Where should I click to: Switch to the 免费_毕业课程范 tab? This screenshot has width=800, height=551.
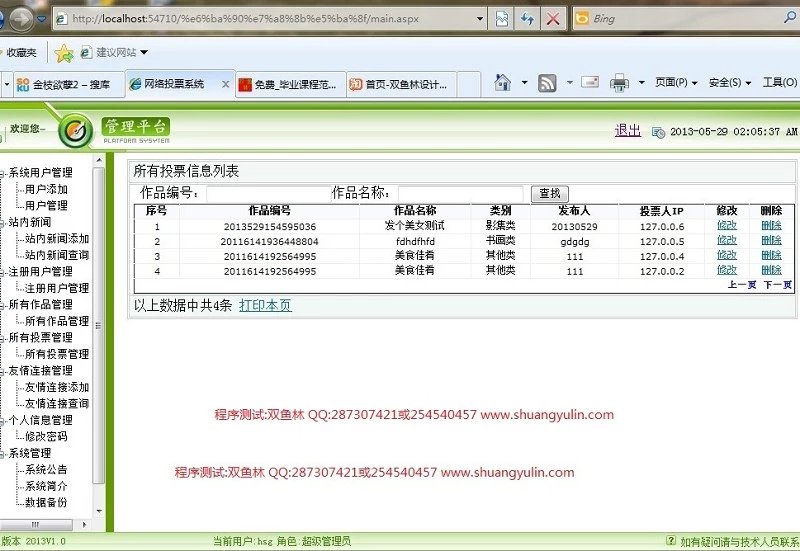(x=291, y=84)
